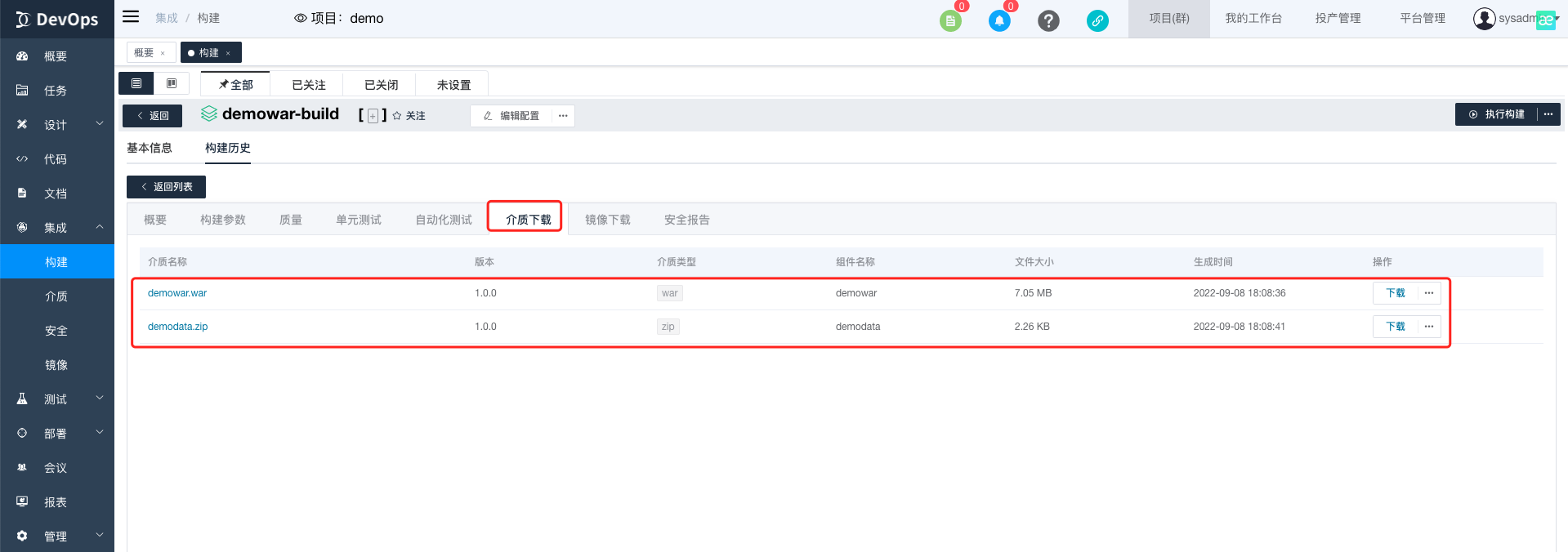
Task: Select 镜像 under 集成
Action: tap(57, 365)
